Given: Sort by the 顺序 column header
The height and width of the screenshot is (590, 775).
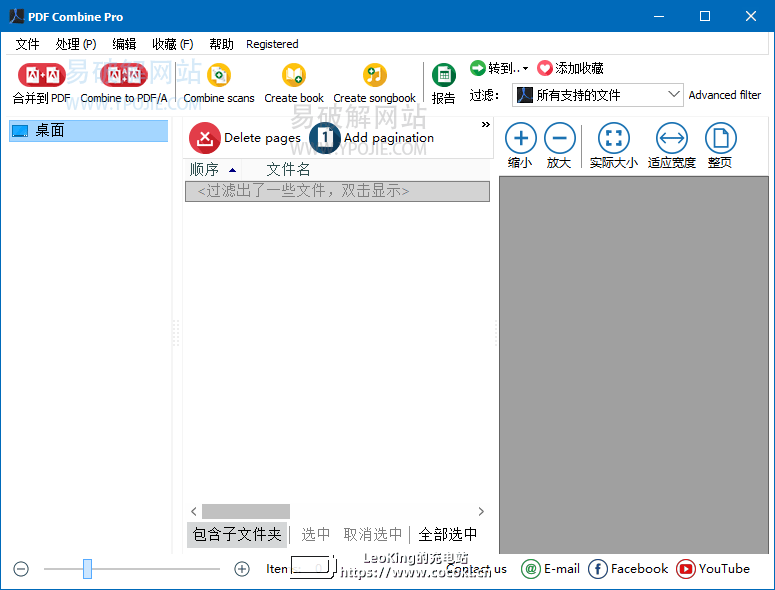Looking at the screenshot, I should pos(213,169).
